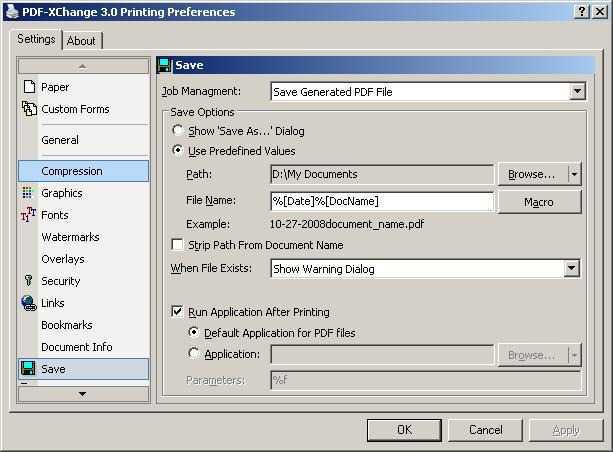Click the example text 10-27-2008document_name.pdf
Screen dimensions: 613x452
pos(347,224)
